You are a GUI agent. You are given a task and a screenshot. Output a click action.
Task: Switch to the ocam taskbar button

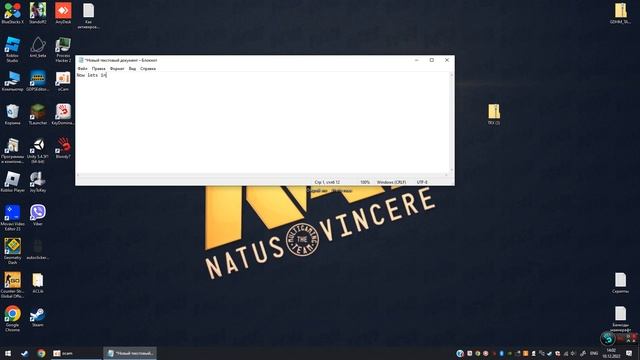click(76, 353)
